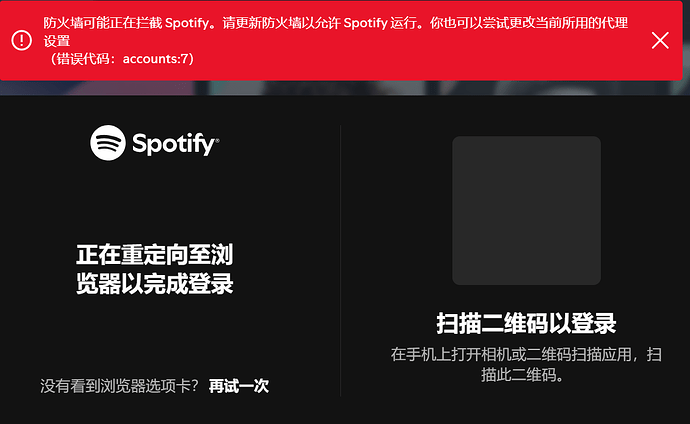Viewport: 690px width, 424px height.
Task: Click the 没有看到浏览器选项卡？ text
Action: pos(119,386)
